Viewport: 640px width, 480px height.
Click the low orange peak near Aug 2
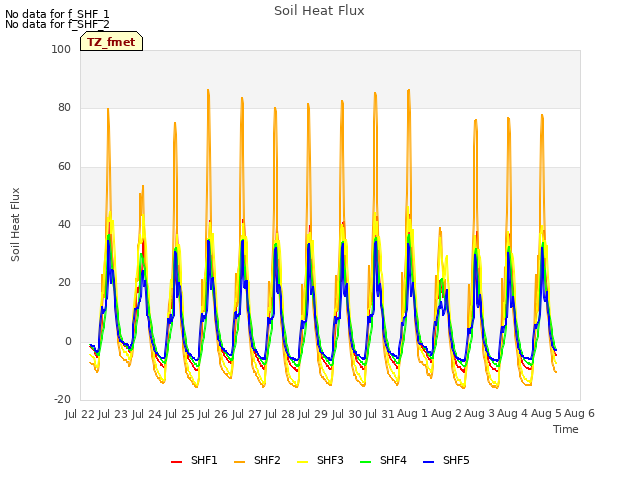coord(440,229)
